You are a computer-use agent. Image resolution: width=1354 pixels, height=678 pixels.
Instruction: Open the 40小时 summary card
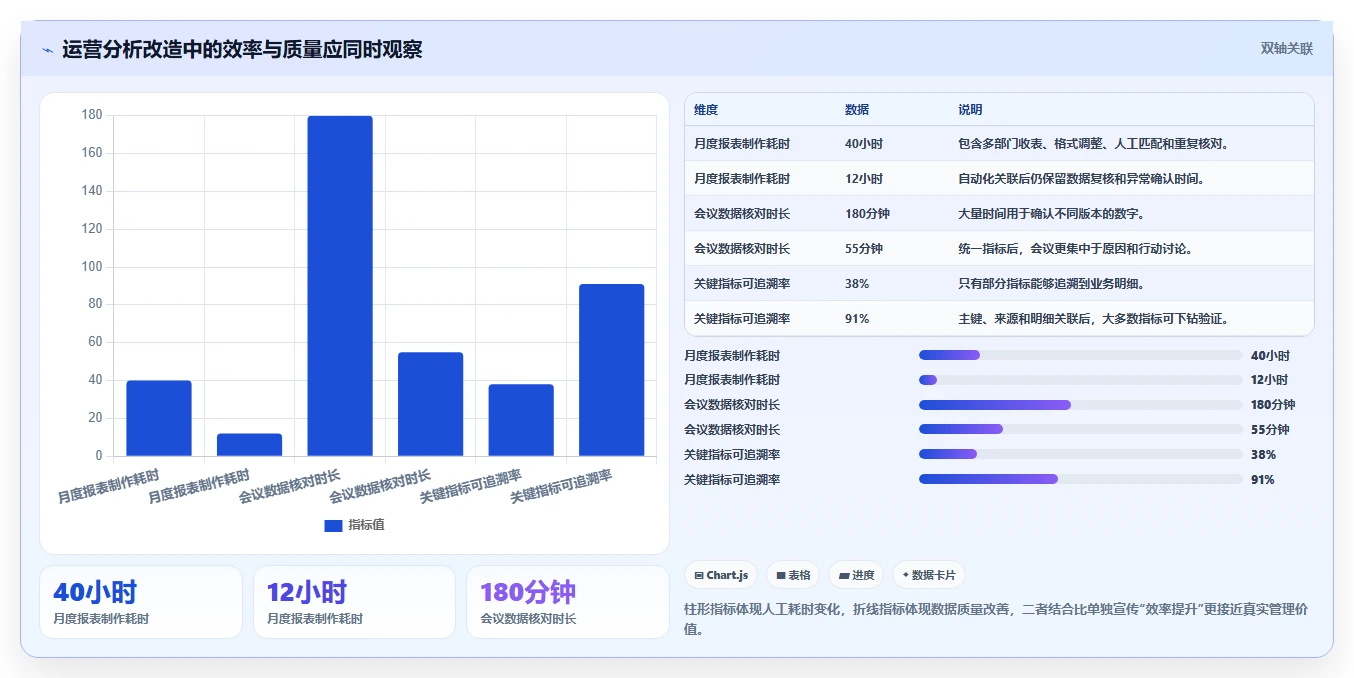[x=141, y=602]
